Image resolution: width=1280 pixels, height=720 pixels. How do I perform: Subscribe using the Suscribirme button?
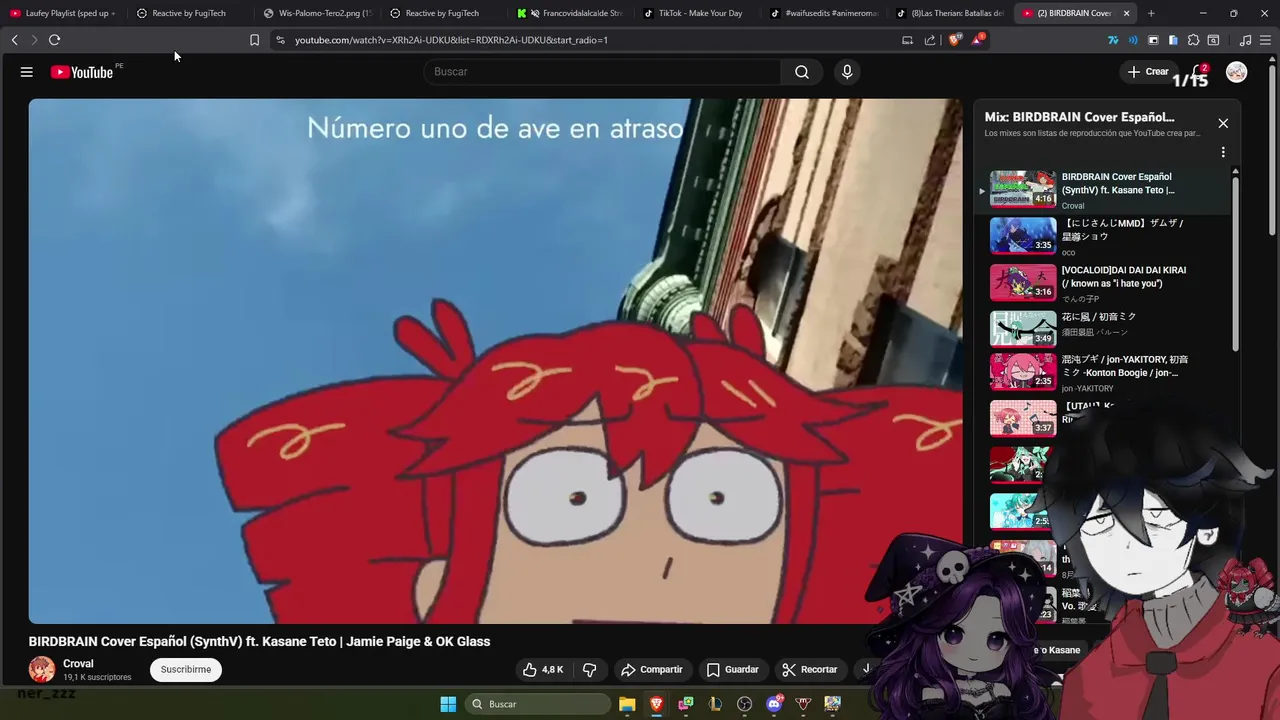coord(186,670)
